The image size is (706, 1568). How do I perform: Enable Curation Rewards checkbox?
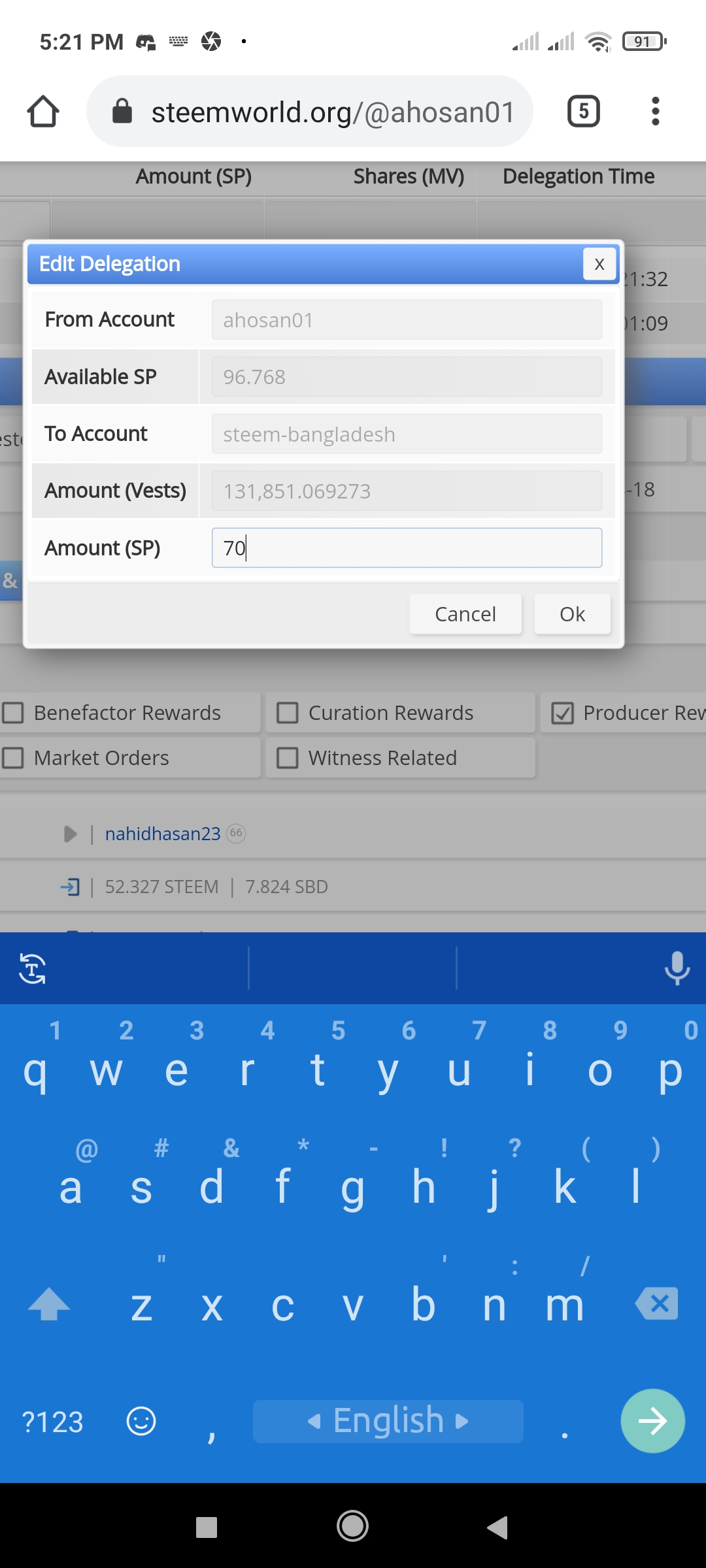pyautogui.click(x=288, y=713)
